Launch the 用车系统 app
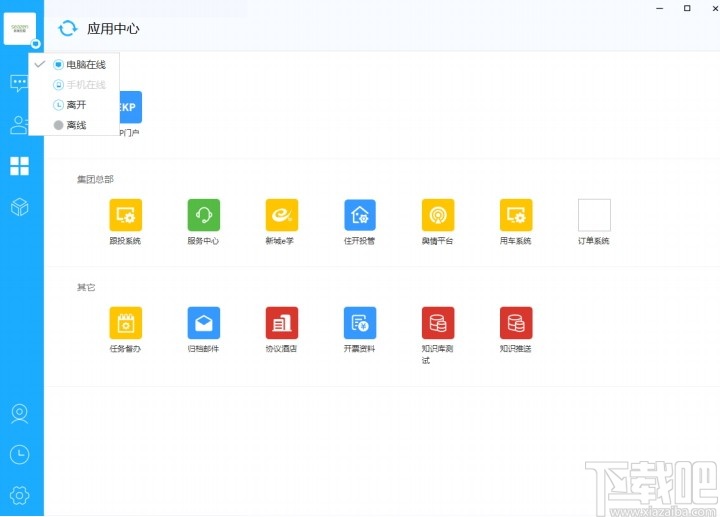720x517 pixels. [516, 215]
